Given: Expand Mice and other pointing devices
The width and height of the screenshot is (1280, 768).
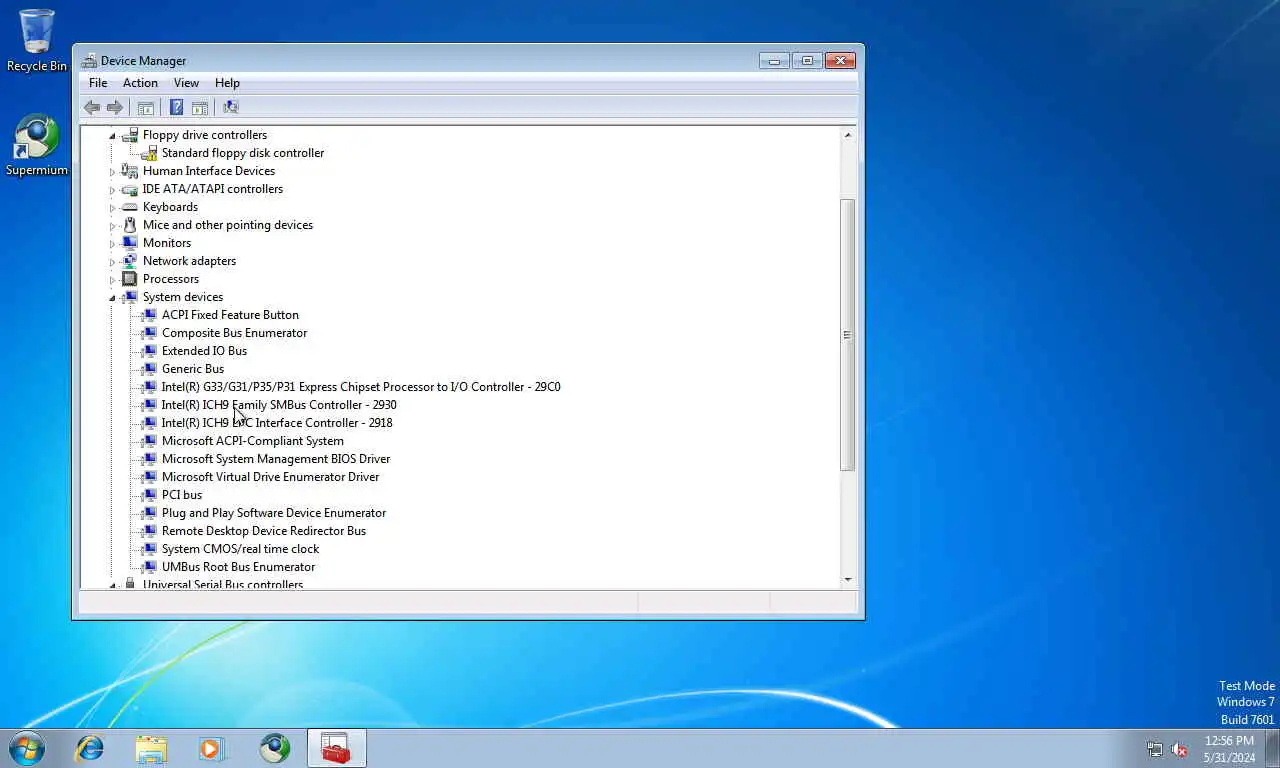Looking at the screenshot, I should point(112,225).
